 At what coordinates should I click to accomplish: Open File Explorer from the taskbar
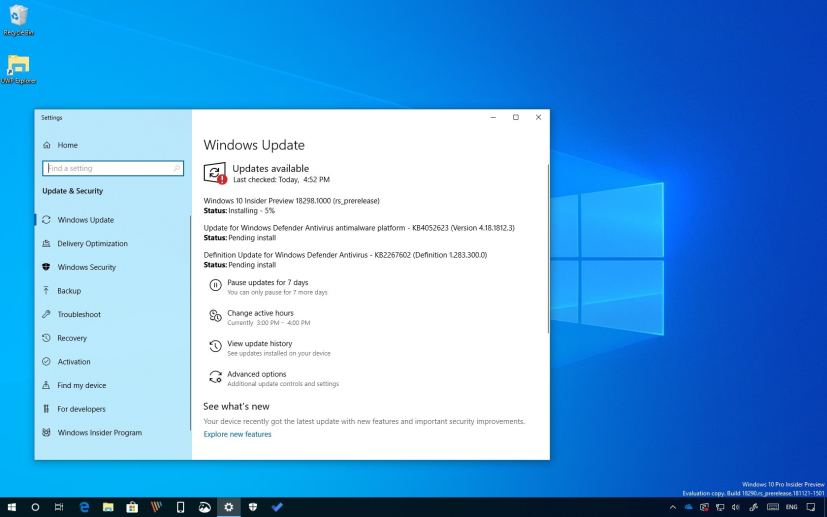coord(108,508)
